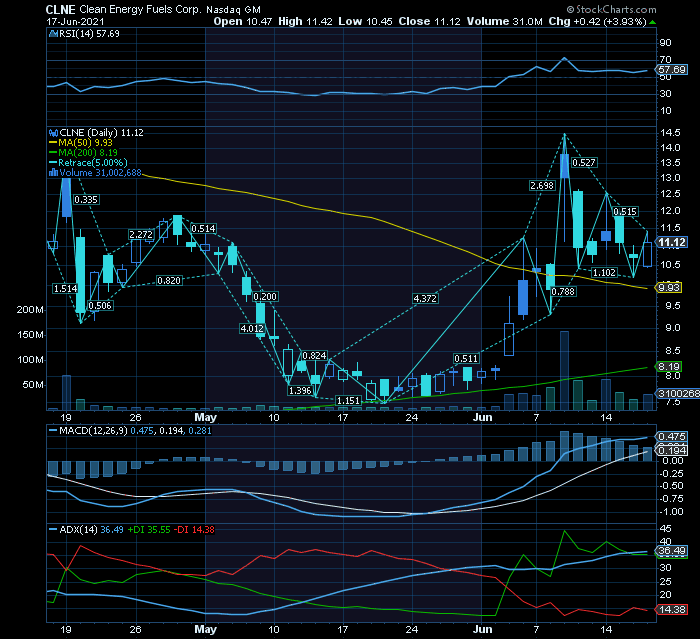
Task: Click the -DI 14.38 legend label
Action: [194, 530]
